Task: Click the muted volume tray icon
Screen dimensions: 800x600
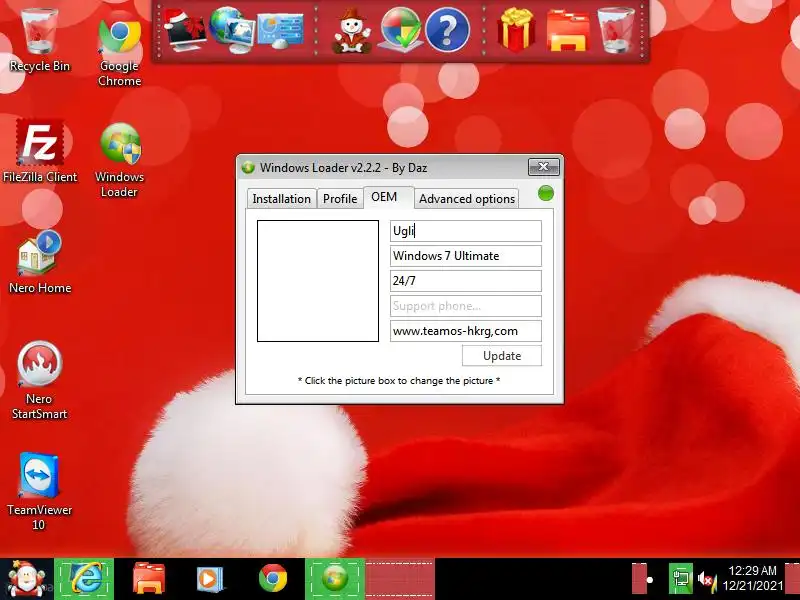Action: [707, 580]
